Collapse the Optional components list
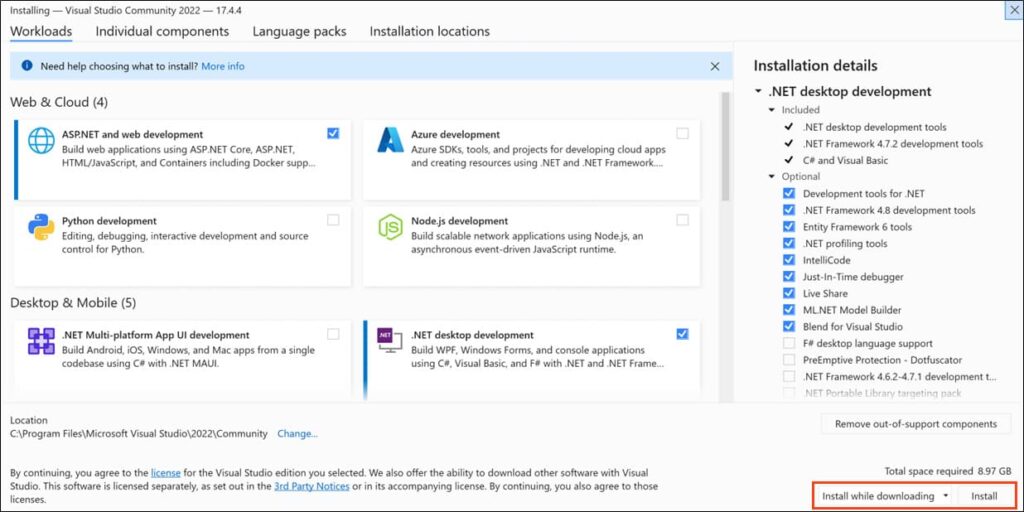Viewport: 1024px width, 512px height. pyautogui.click(x=772, y=177)
